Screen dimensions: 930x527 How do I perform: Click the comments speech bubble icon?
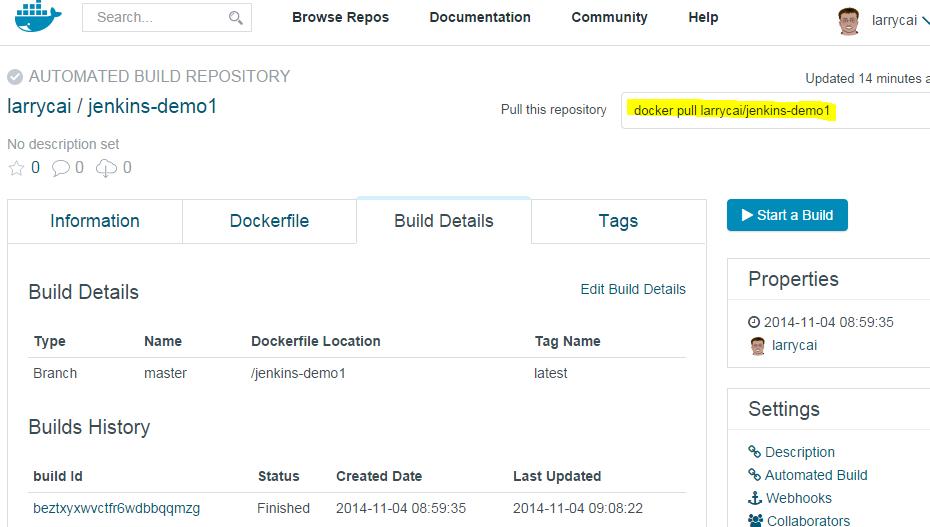[61, 168]
